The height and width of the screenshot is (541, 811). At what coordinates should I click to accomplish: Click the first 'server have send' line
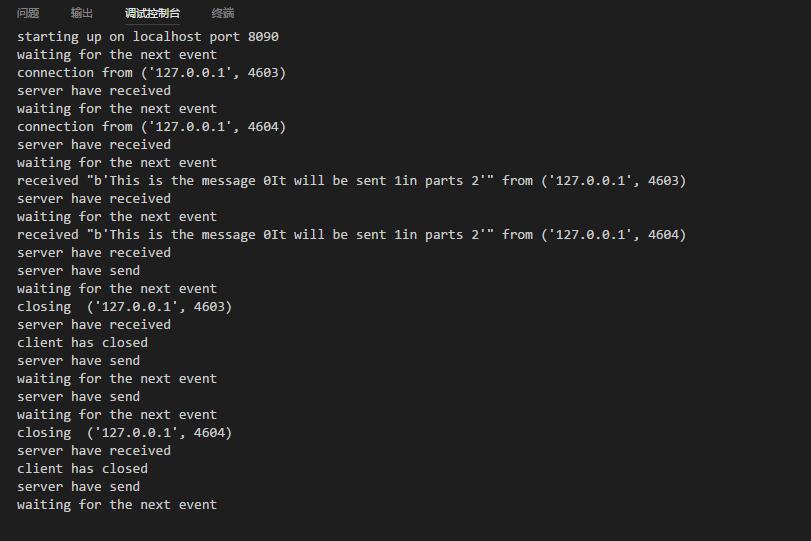click(x=79, y=270)
